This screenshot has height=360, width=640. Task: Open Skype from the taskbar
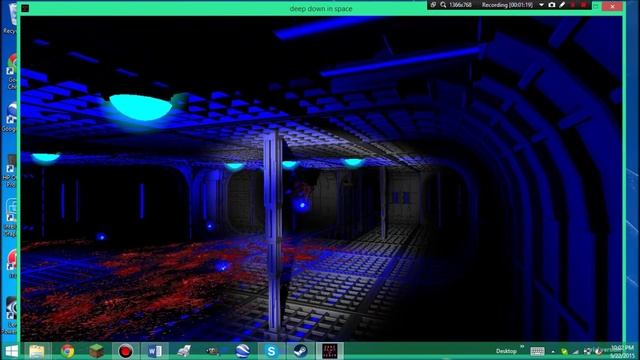(271, 351)
